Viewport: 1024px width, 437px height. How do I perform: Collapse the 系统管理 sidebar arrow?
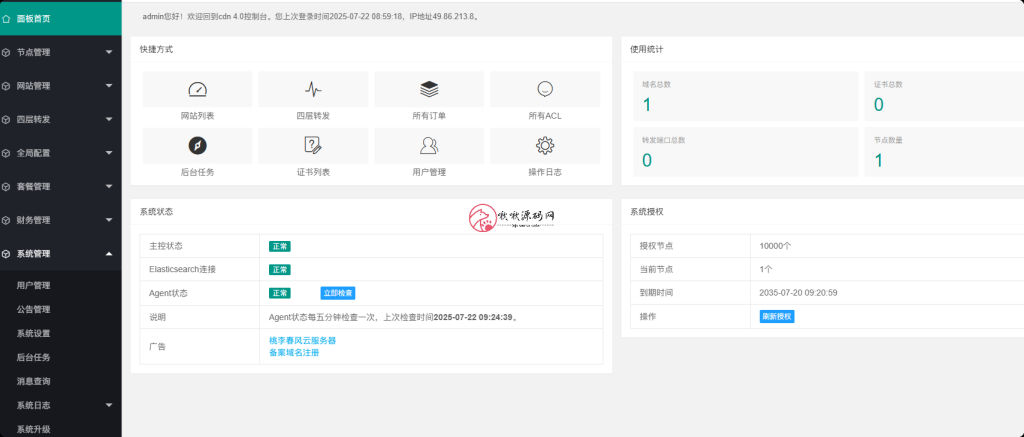point(109,253)
